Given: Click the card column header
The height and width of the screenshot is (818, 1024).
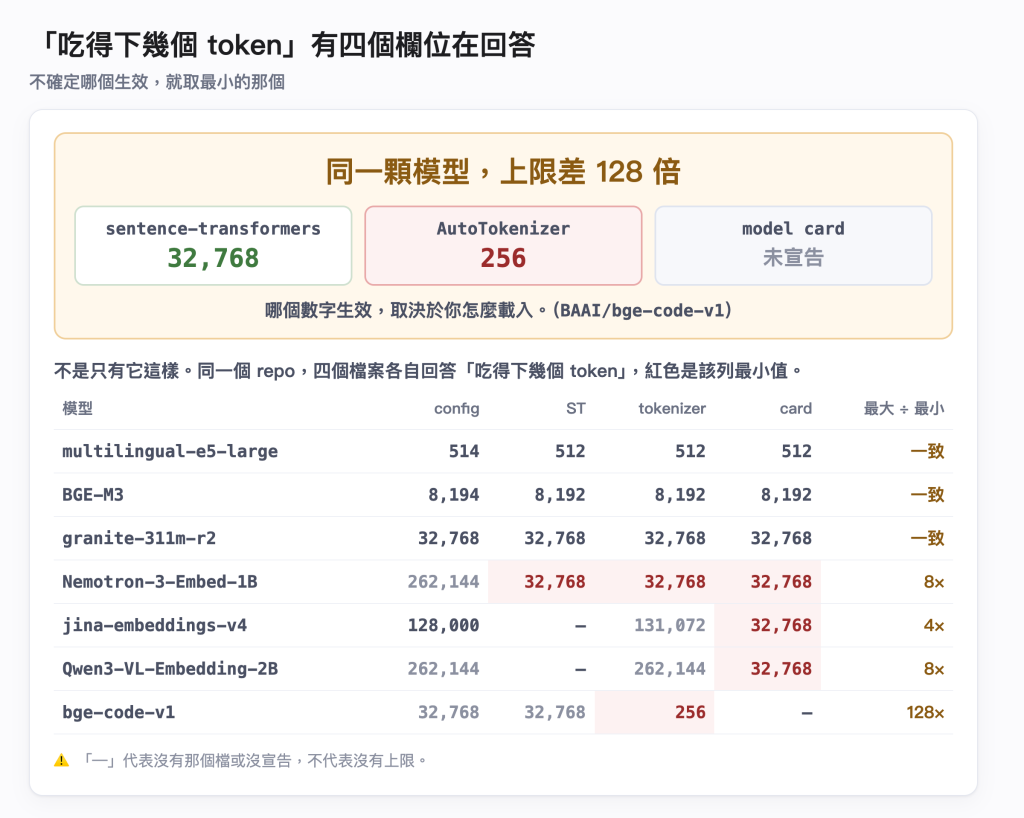Looking at the screenshot, I should 795,409.
